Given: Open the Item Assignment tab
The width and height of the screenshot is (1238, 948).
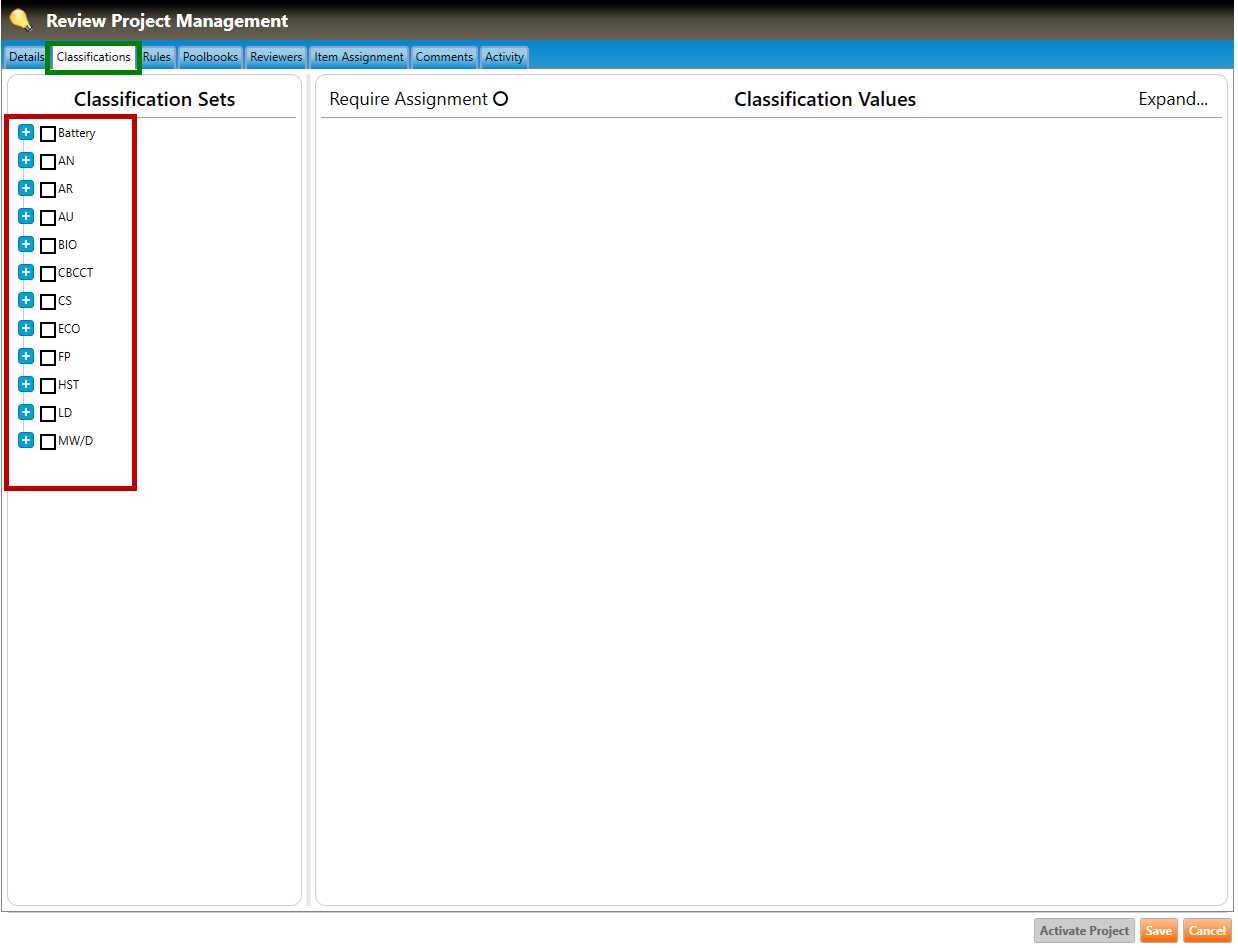Looking at the screenshot, I should tap(359, 57).
